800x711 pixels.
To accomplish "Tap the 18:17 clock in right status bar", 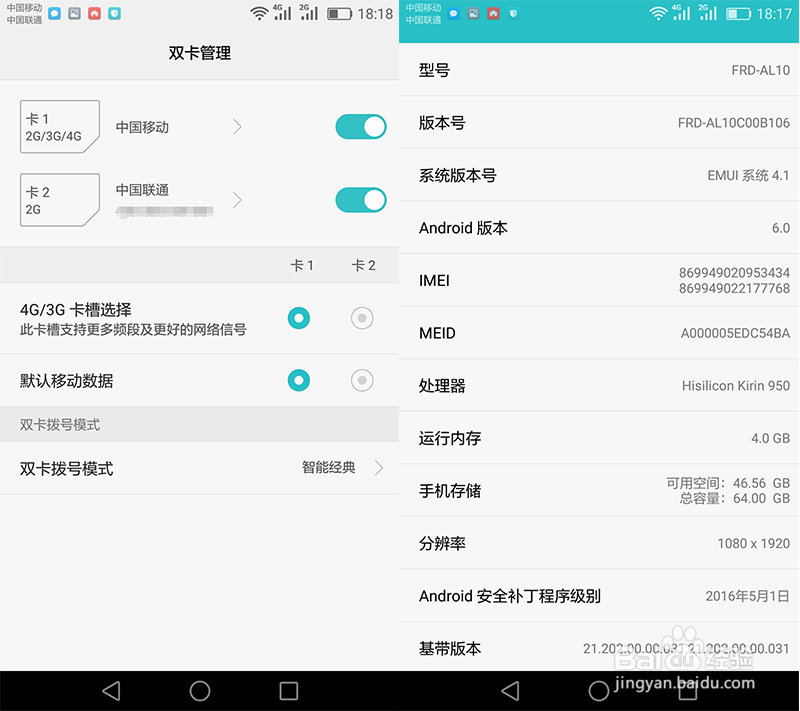I will [774, 14].
